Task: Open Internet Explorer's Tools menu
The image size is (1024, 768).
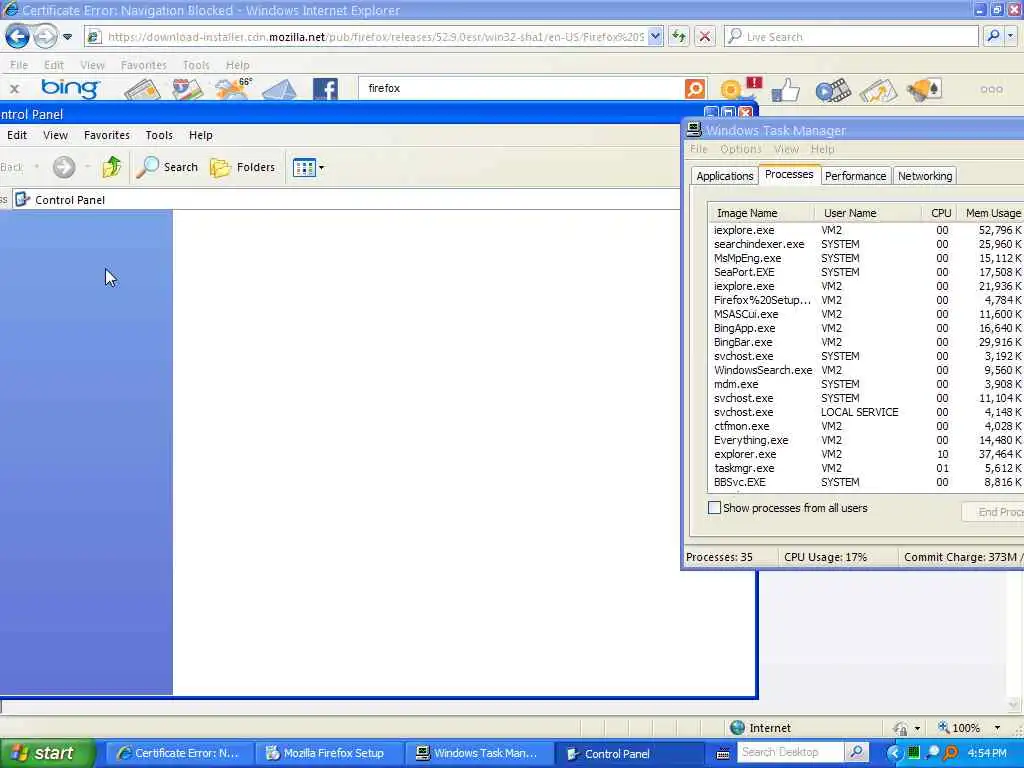Action: [196, 65]
